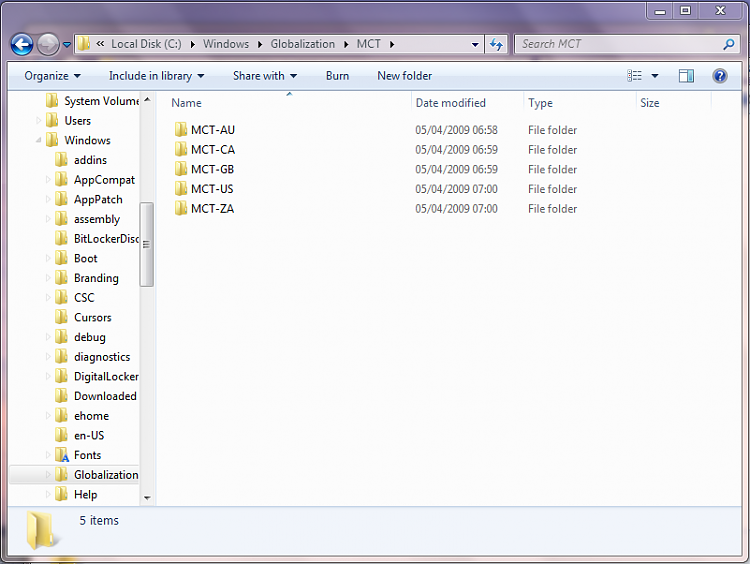Open recent pages dropdown beside navigation arrows

tap(67, 44)
